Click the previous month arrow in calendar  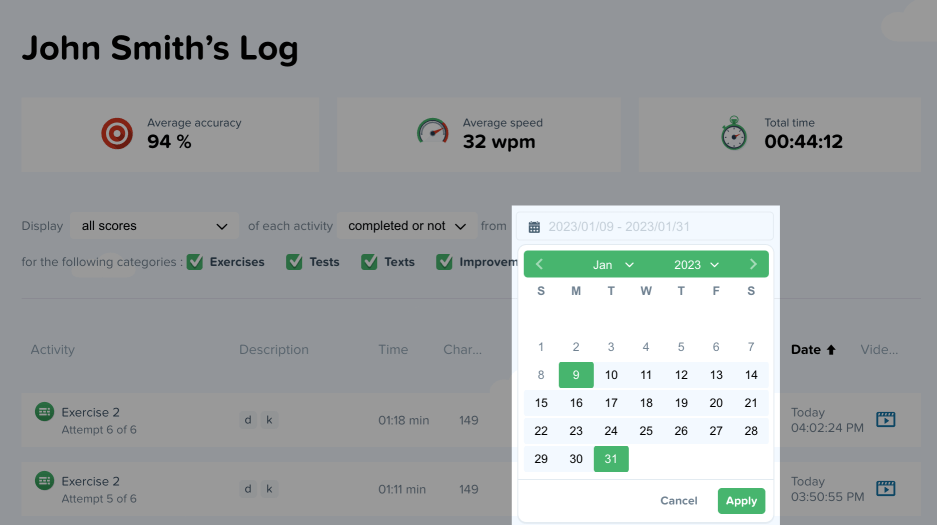click(540, 265)
